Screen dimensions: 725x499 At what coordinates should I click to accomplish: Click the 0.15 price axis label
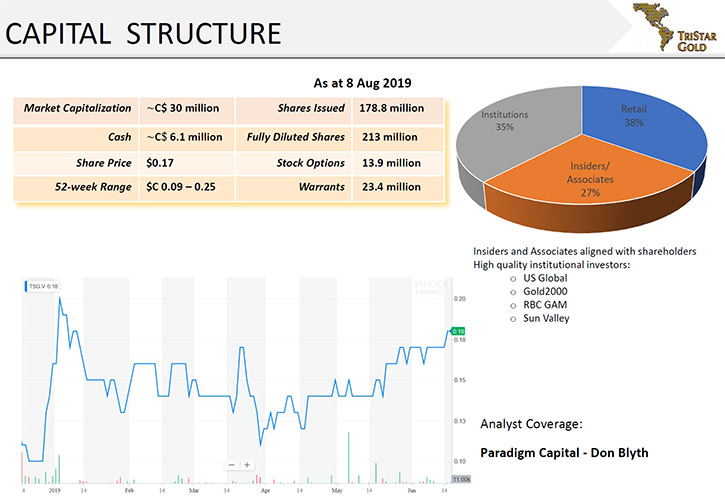pyautogui.click(x=459, y=380)
